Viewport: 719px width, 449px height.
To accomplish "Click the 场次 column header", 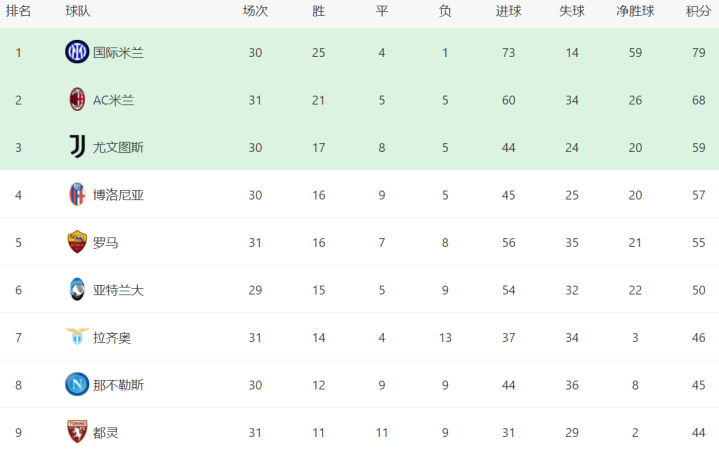I will click(x=255, y=12).
